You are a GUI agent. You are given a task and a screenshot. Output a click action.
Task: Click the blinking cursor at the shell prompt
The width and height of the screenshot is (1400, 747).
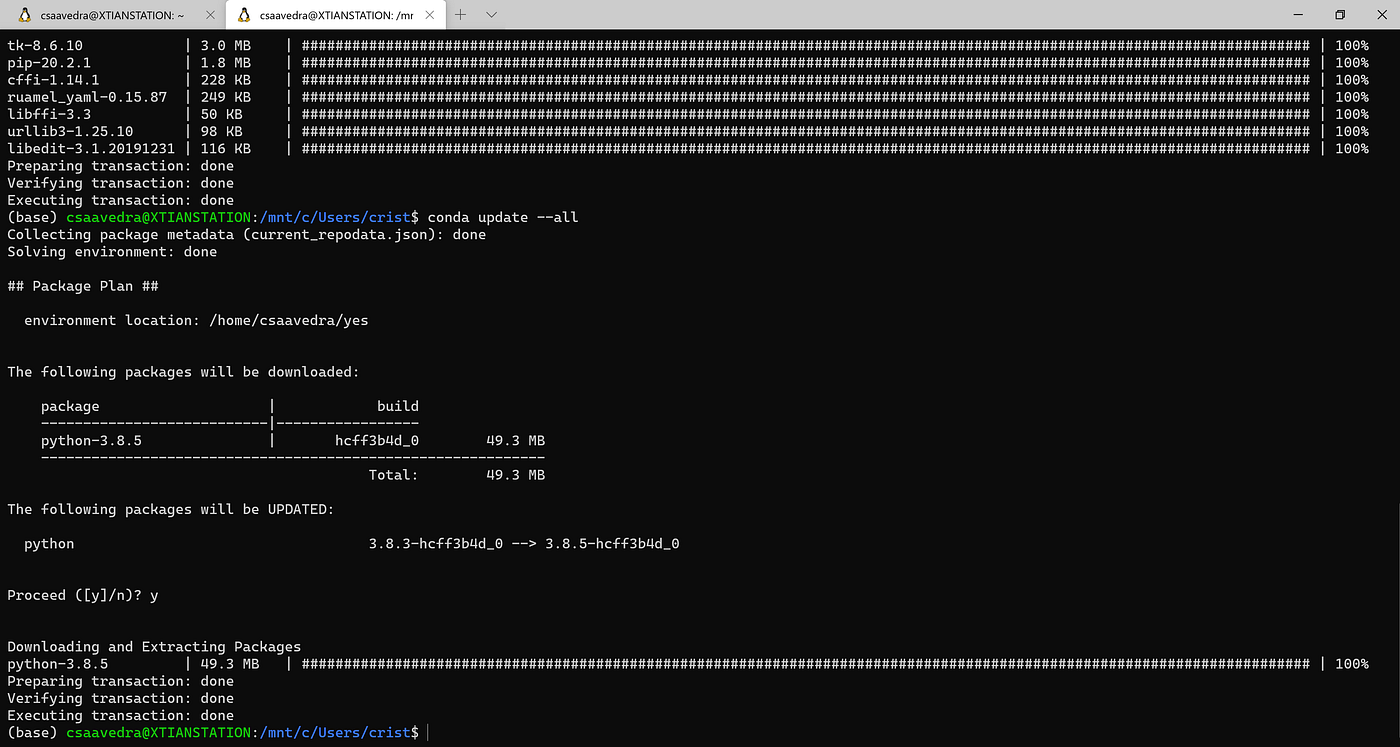(x=426, y=732)
